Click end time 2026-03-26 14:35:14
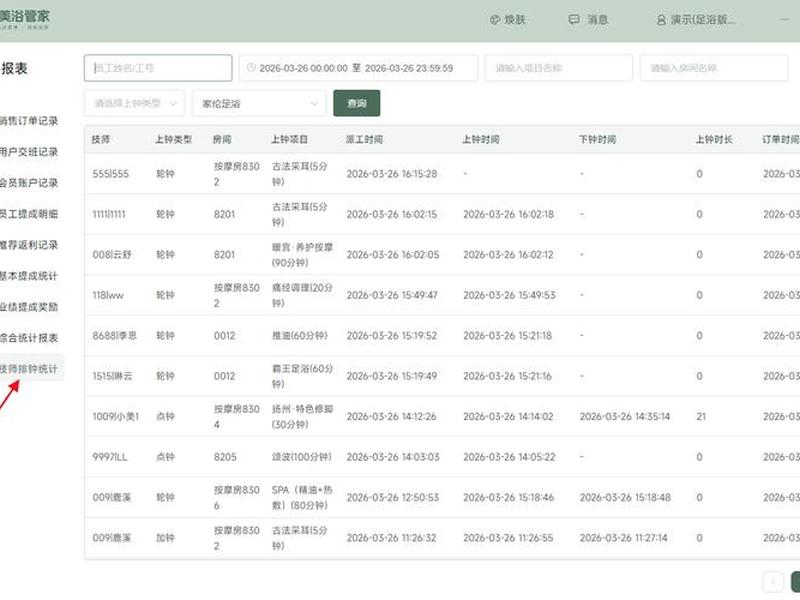800x600 pixels. coord(624,416)
